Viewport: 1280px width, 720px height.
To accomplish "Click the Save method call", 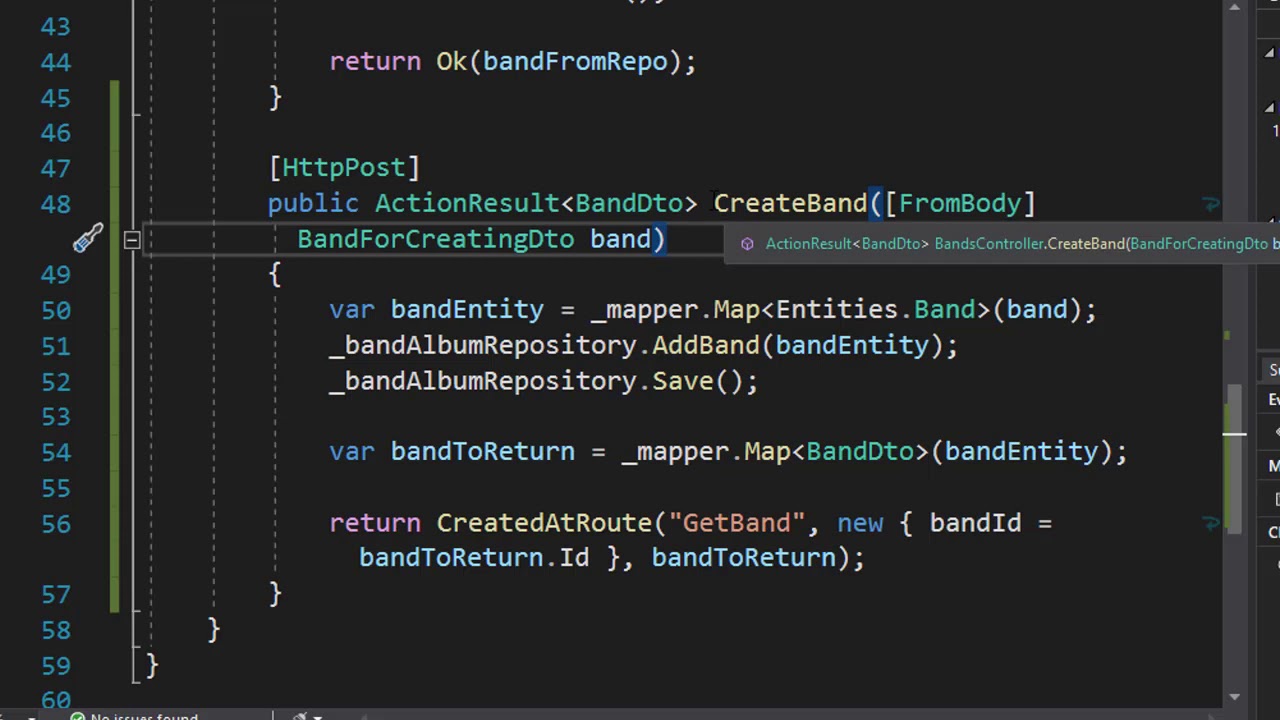I will click(x=682, y=381).
